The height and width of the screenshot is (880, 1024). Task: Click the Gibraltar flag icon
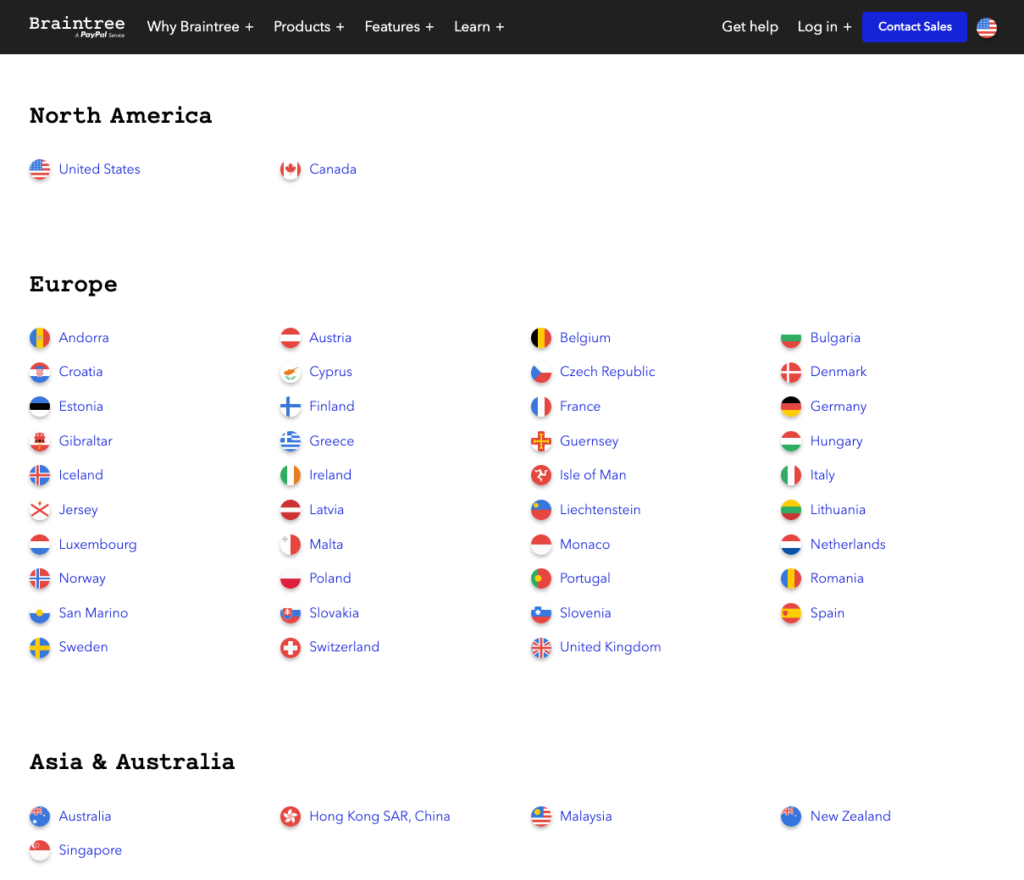click(x=40, y=441)
